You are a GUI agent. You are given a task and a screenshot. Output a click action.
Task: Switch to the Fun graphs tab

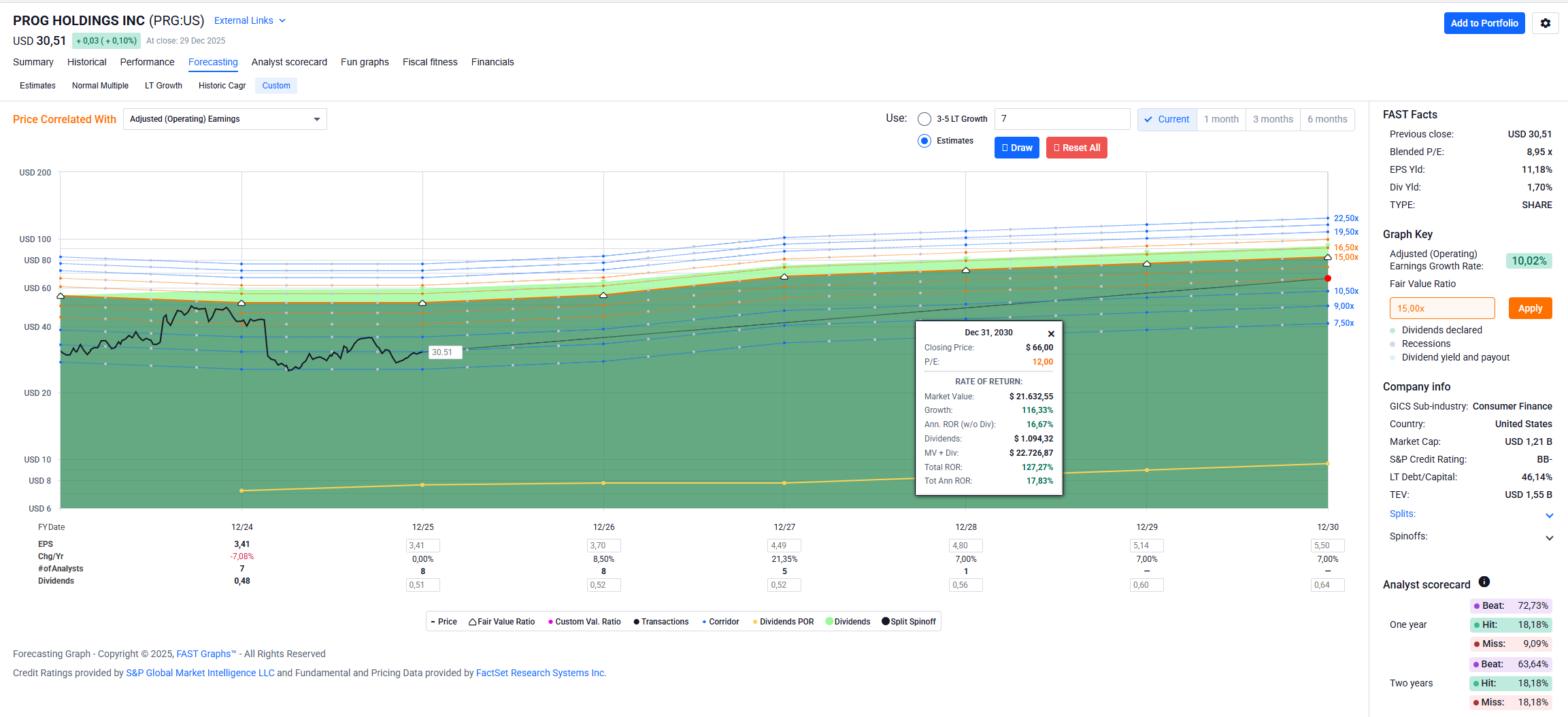click(365, 62)
